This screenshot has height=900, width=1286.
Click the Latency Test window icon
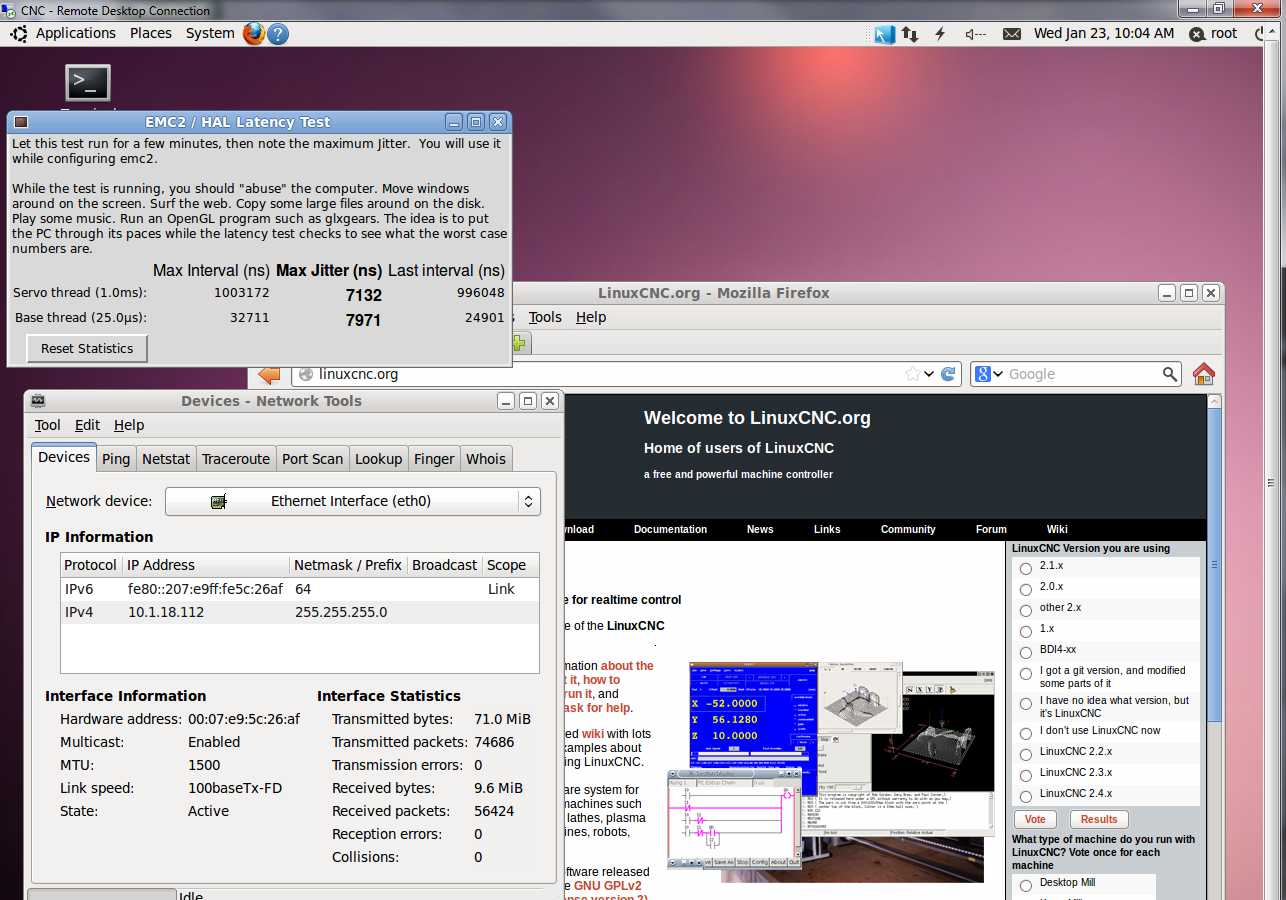coord(20,122)
